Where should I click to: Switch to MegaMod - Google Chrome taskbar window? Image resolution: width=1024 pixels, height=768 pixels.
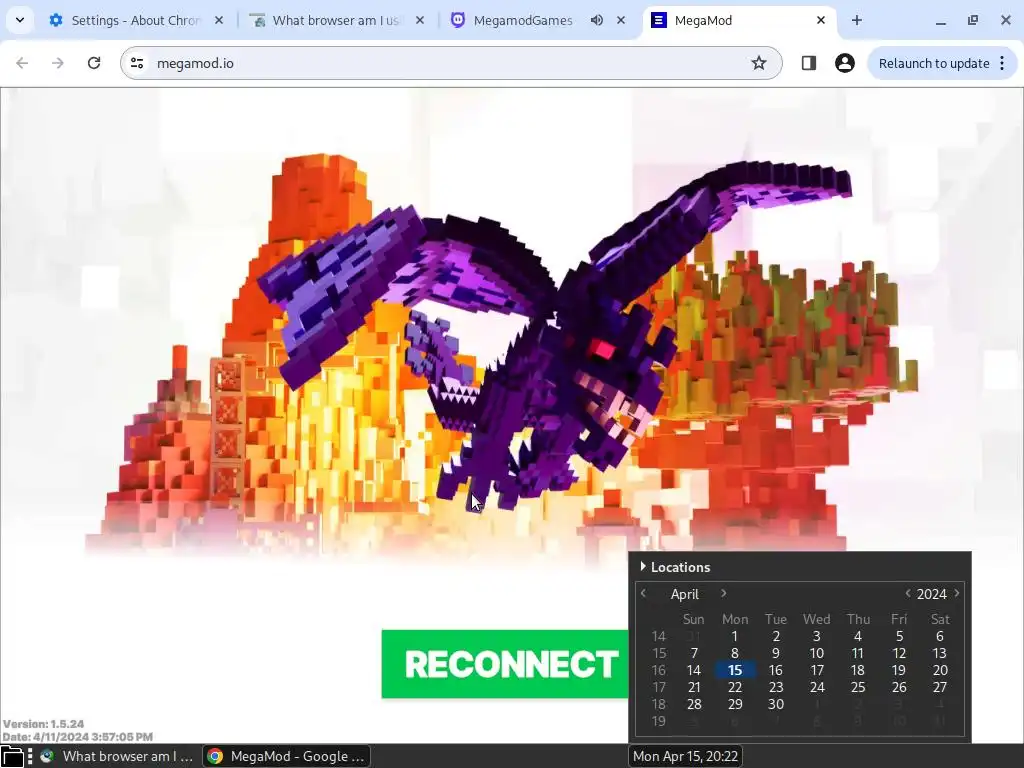[x=287, y=756]
